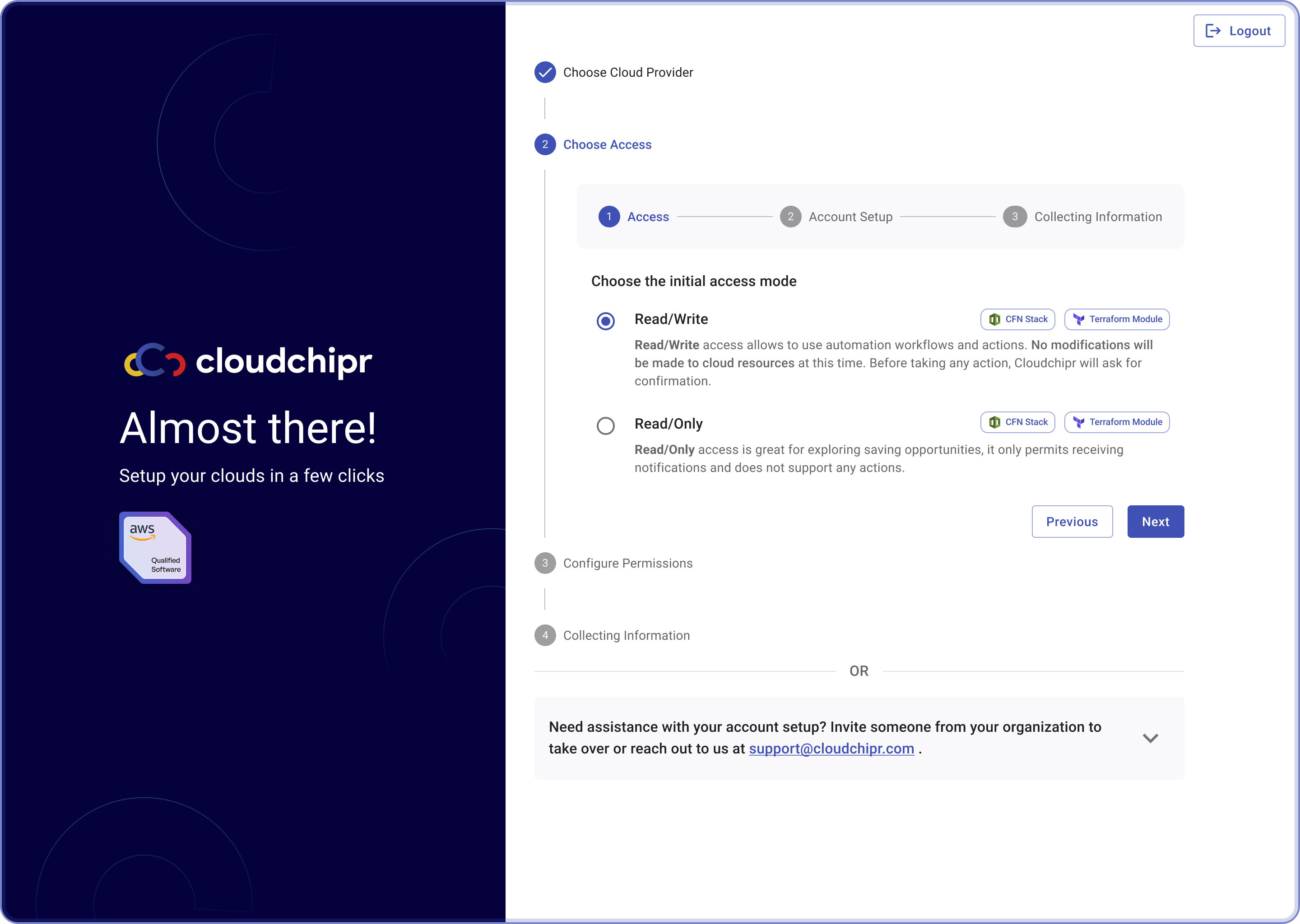Expand the assistance panel chevron
Viewport: 1300px width, 924px height.
(1150, 739)
